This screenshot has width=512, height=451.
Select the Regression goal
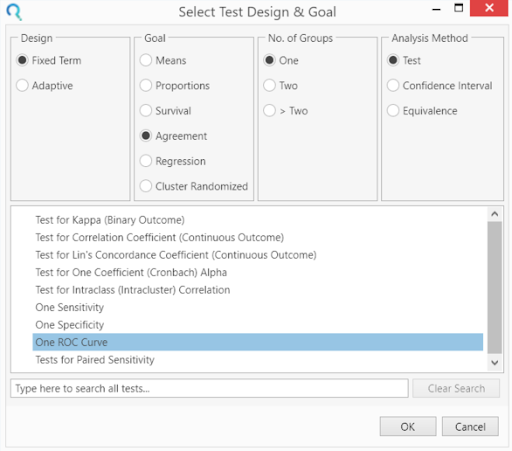click(x=146, y=161)
